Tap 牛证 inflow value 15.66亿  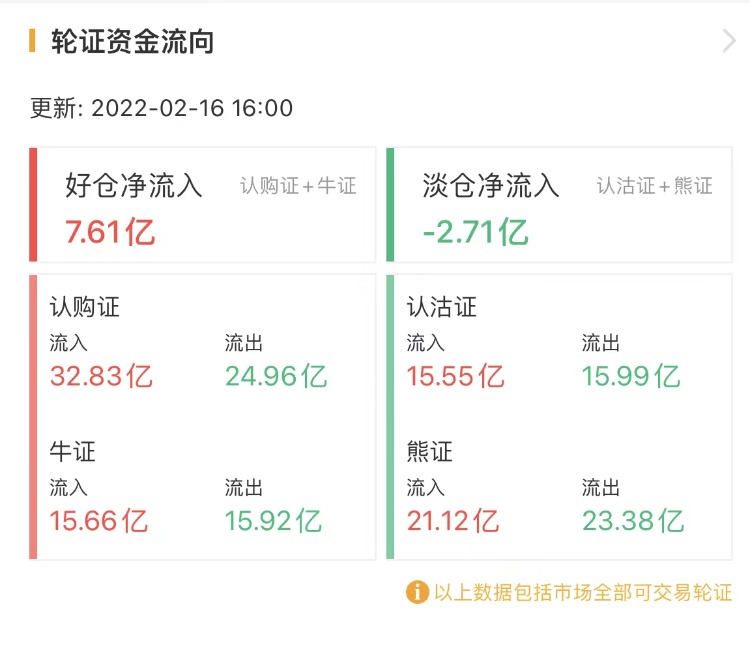(x=99, y=521)
